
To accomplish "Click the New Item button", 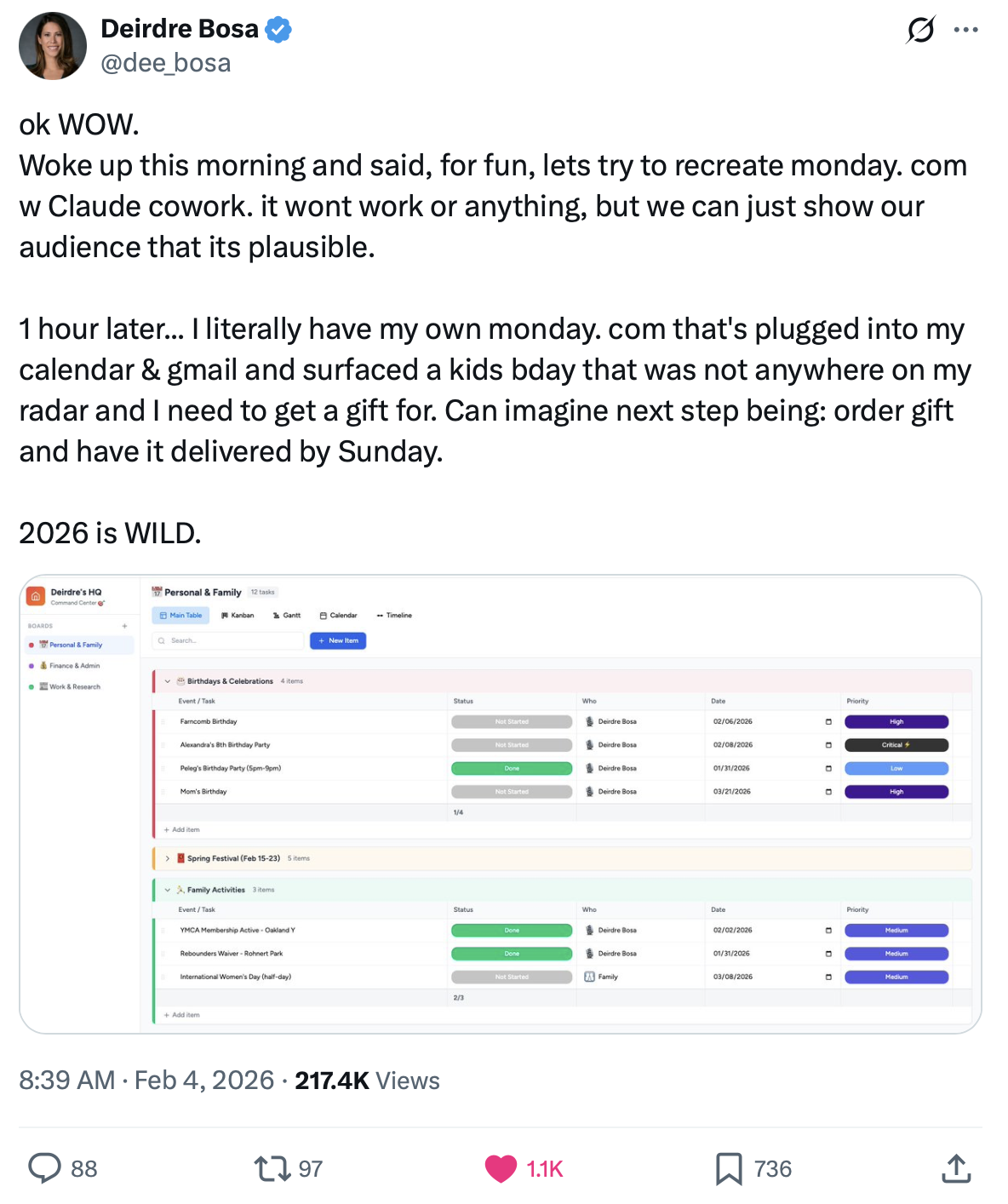I will click(x=338, y=640).
